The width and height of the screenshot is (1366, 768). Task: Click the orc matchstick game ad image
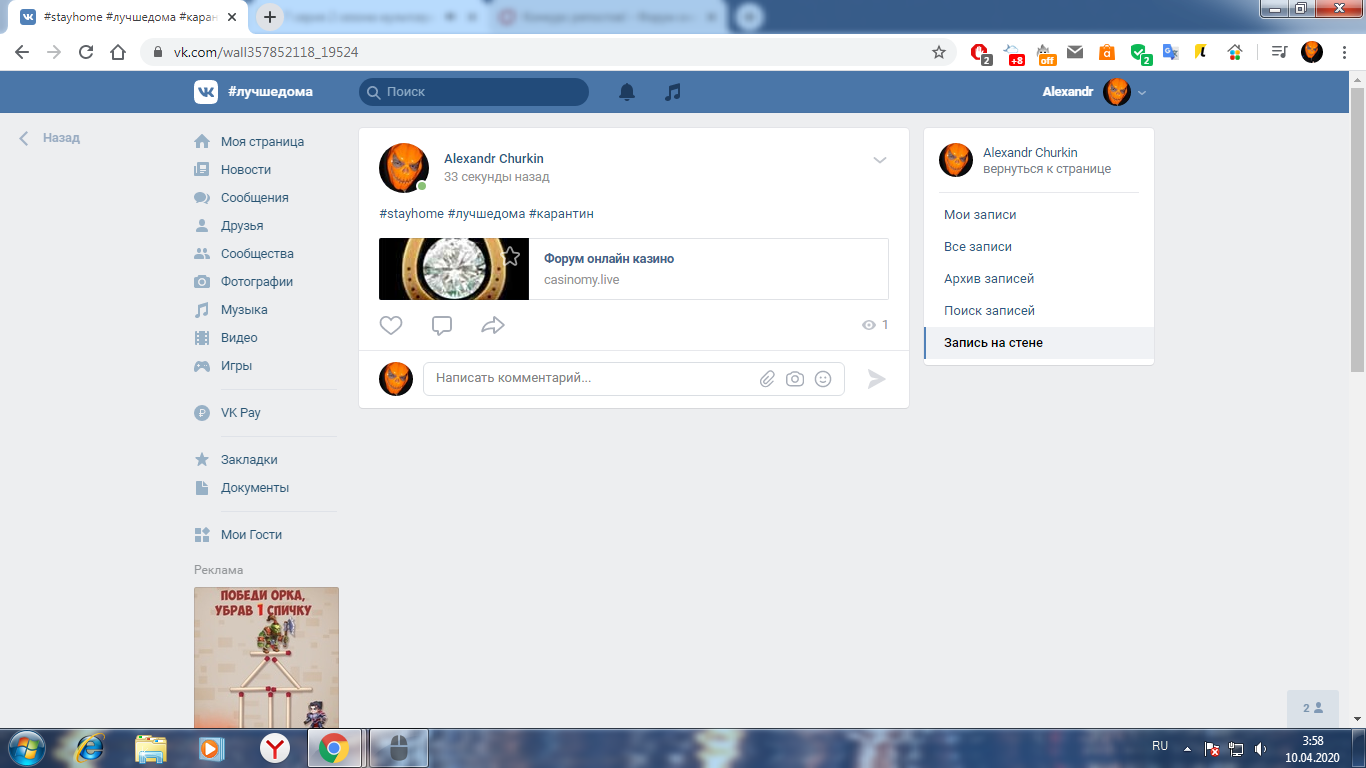[266, 657]
